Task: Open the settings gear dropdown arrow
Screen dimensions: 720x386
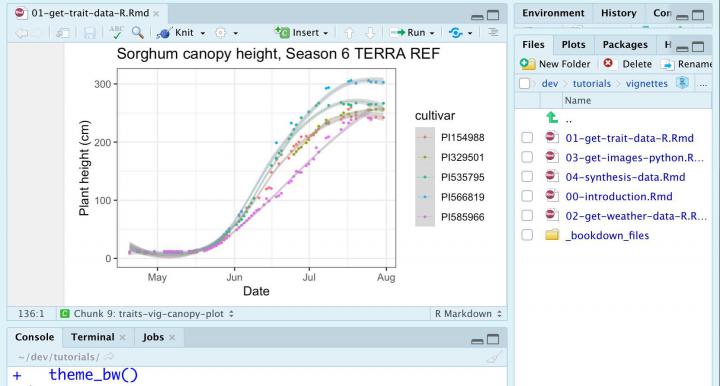Action: (x=236, y=34)
